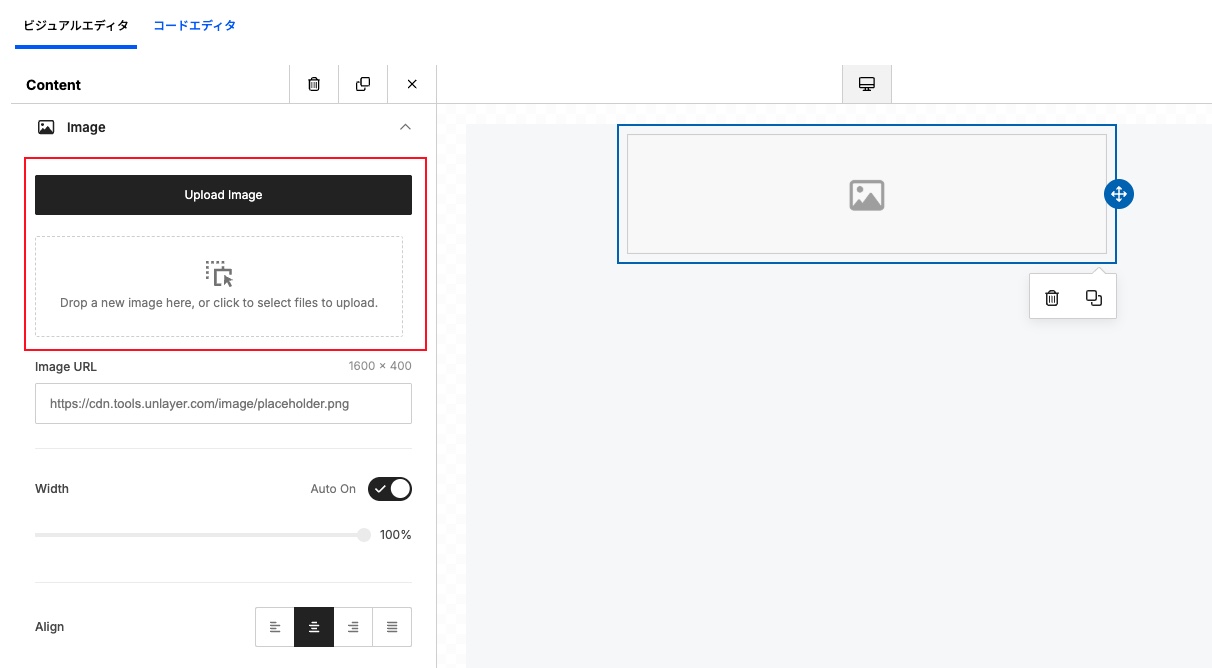The width and height of the screenshot is (1212, 668).
Task: Collapse the Image section chevron
Action: point(405,127)
